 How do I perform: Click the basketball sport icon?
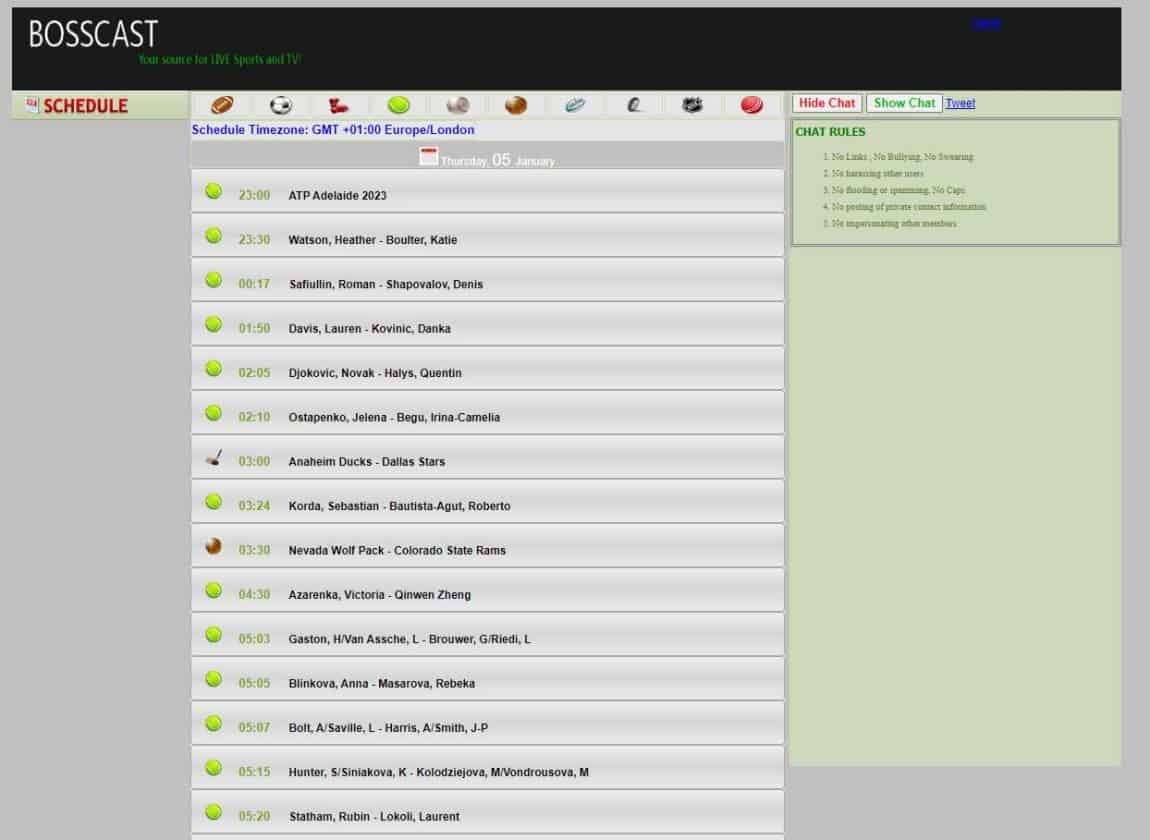click(517, 103)
